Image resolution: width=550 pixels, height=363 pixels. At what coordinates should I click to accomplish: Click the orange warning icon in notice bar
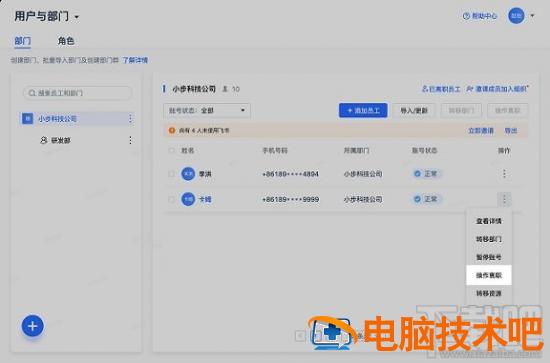[x=172, y=130]
